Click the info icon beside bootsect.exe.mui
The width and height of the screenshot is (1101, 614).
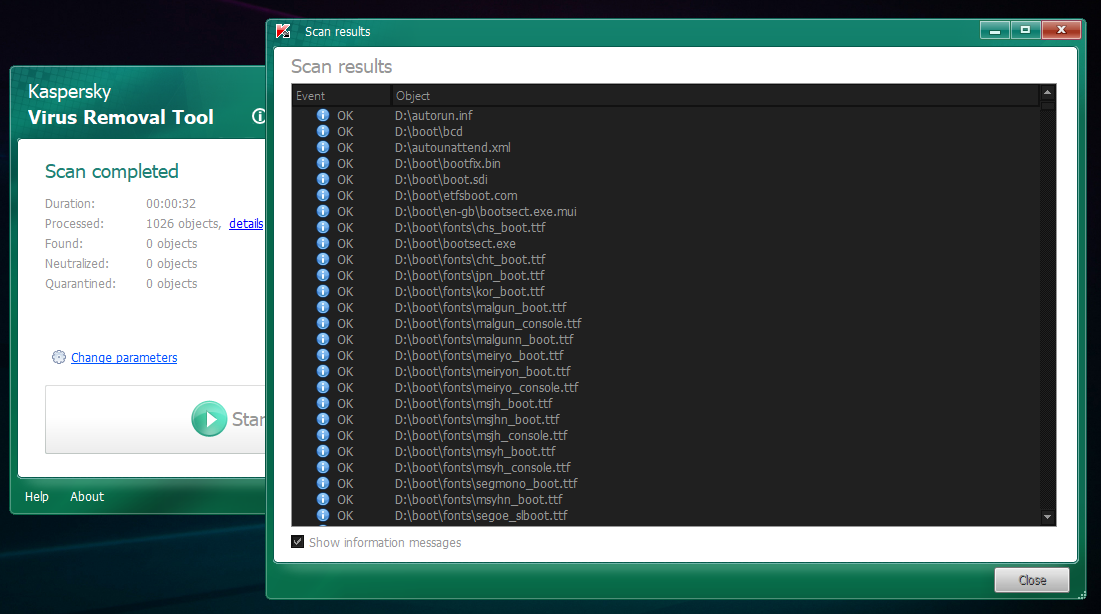[323, 211]
